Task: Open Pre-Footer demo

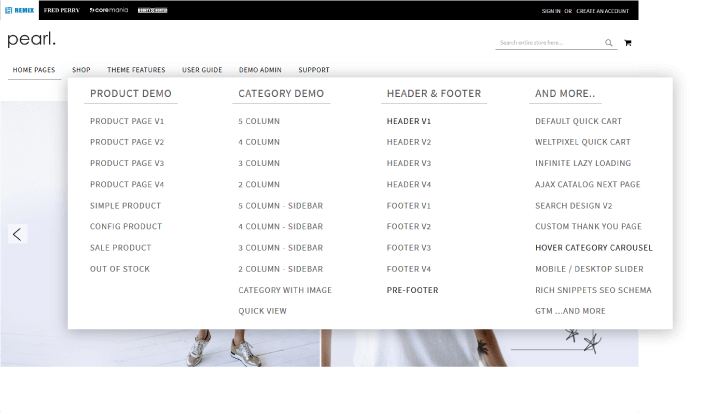Action: (x=412, y=290)
